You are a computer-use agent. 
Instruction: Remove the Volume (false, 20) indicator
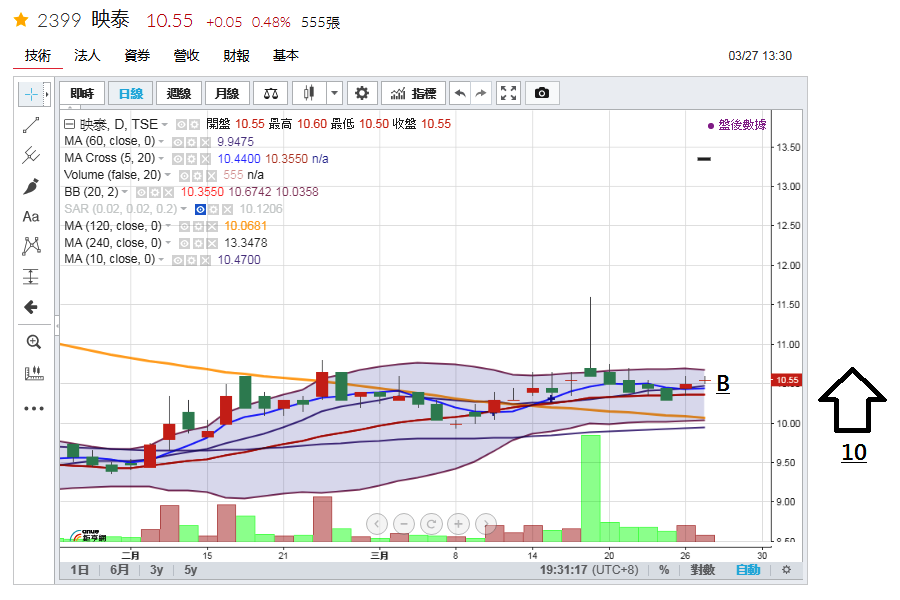pyautogui.click(x=211, y=176)
